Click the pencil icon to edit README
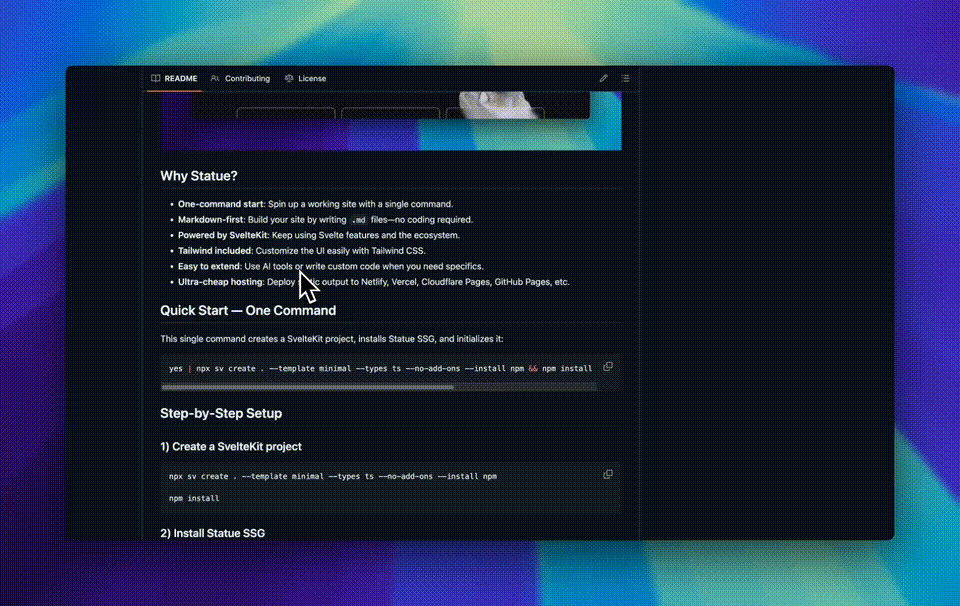The width and height of the screenshot is (960, 606). pos(603,78)
